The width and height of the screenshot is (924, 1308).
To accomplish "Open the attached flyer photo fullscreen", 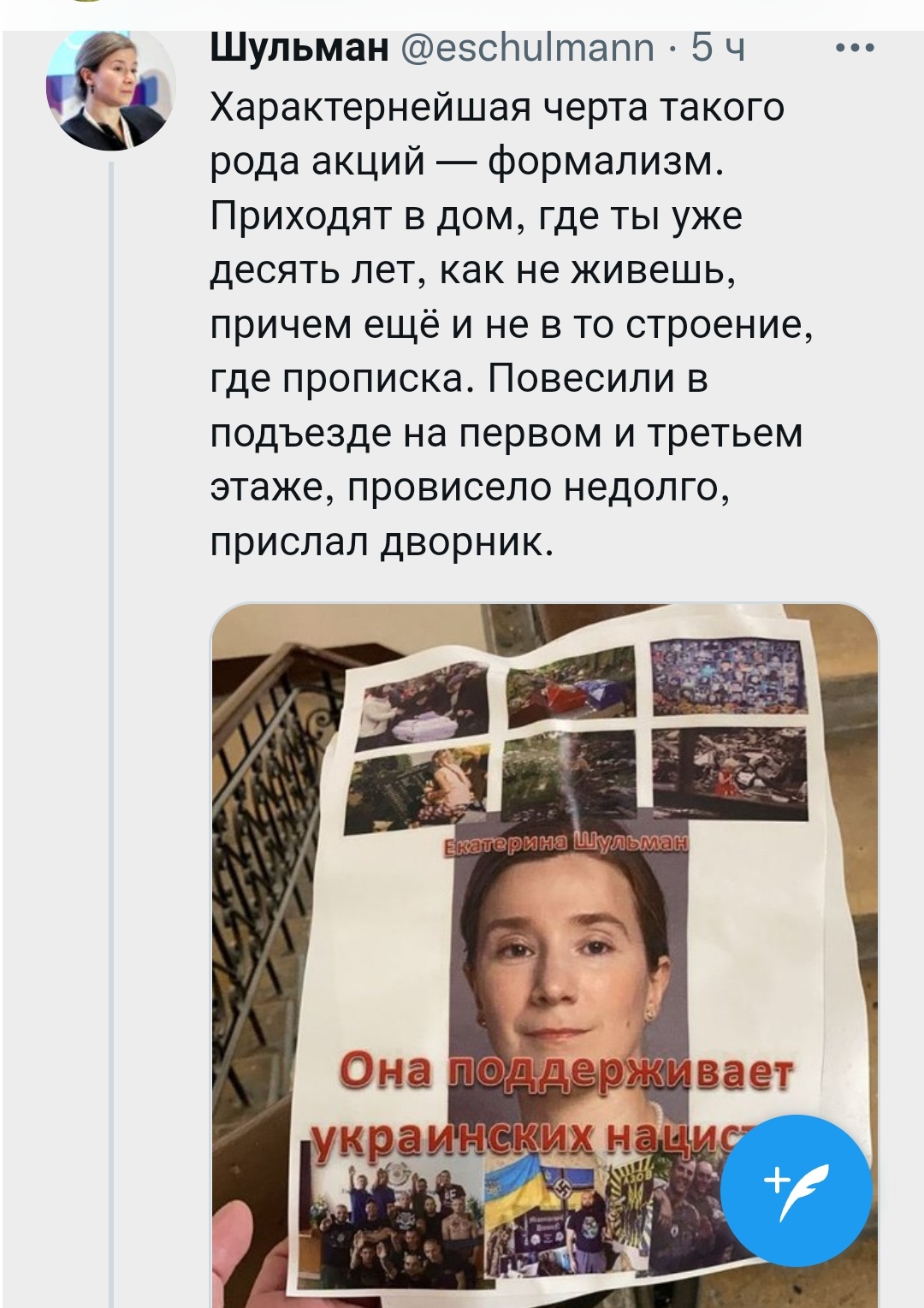I will 544,956.
